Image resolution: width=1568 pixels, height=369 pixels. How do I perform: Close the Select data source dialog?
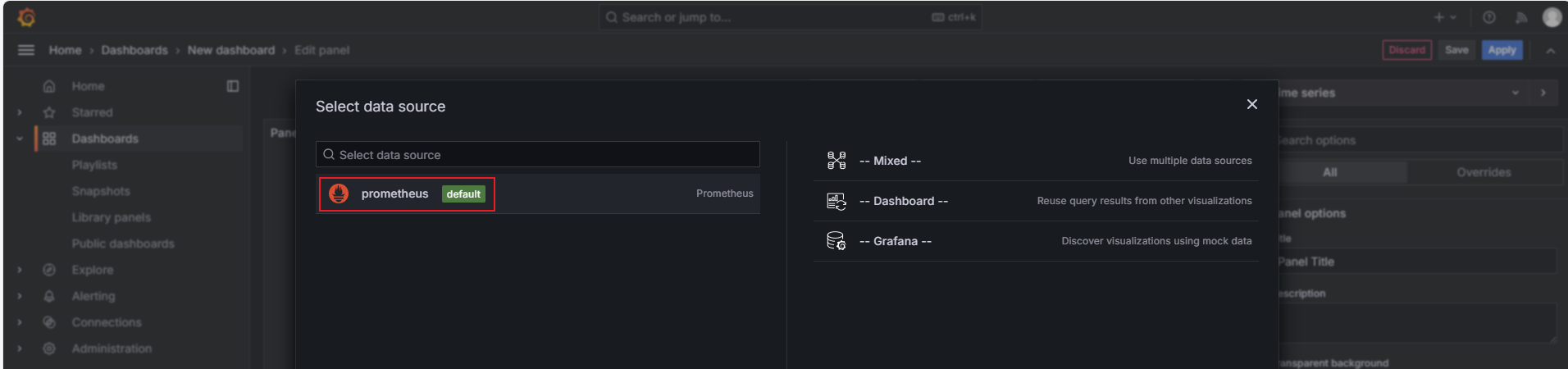[x=1251, y=104]
